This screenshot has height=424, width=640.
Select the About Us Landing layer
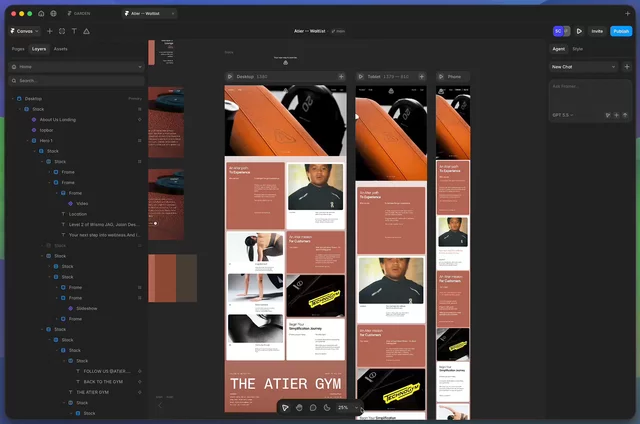coord(58,120)
